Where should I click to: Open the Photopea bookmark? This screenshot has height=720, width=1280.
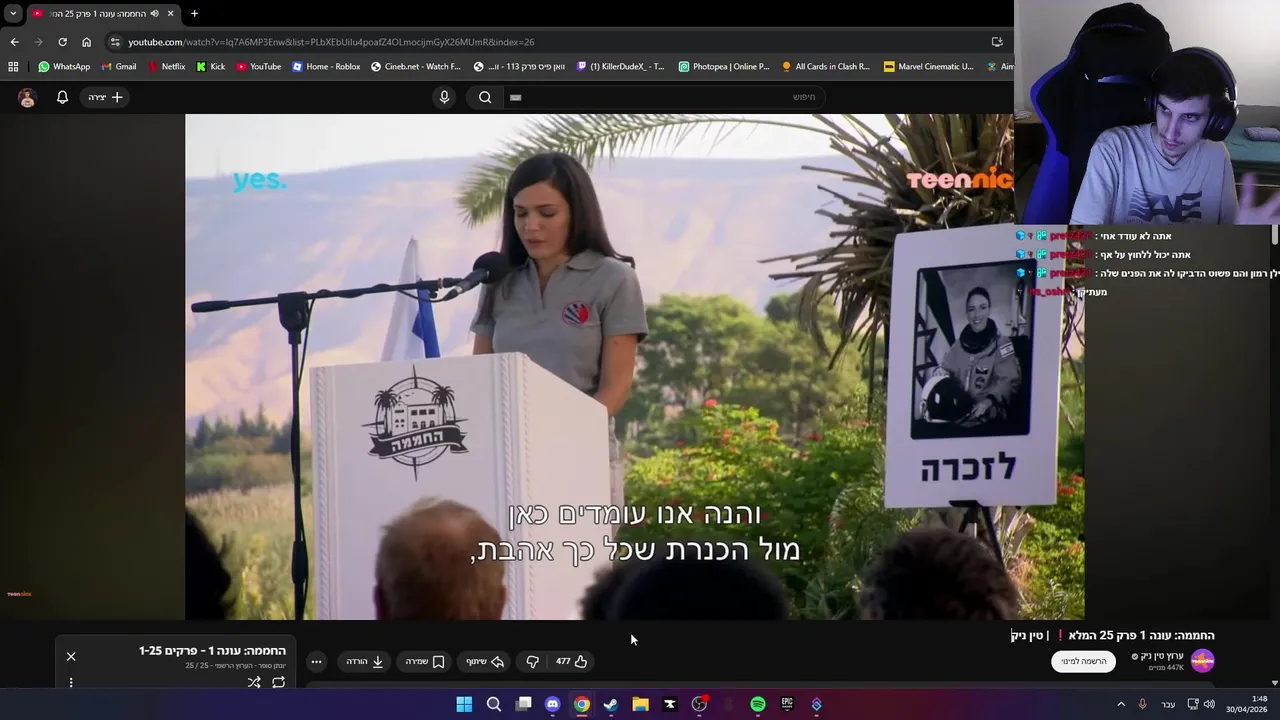pos(724,66)
